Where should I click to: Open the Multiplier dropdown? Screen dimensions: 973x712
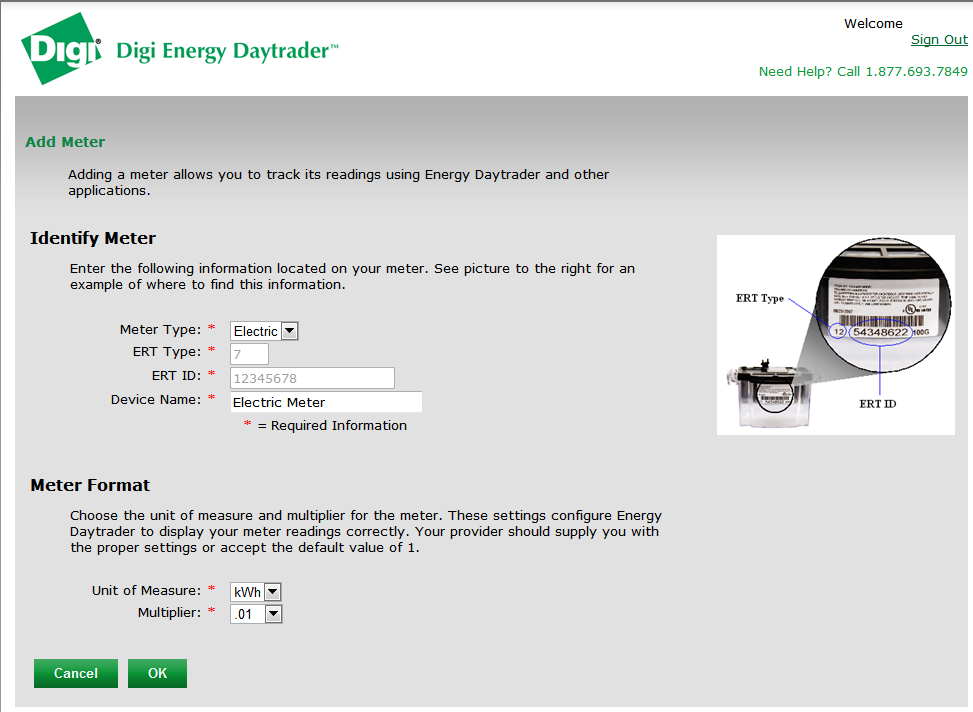[x=256, y=615]
